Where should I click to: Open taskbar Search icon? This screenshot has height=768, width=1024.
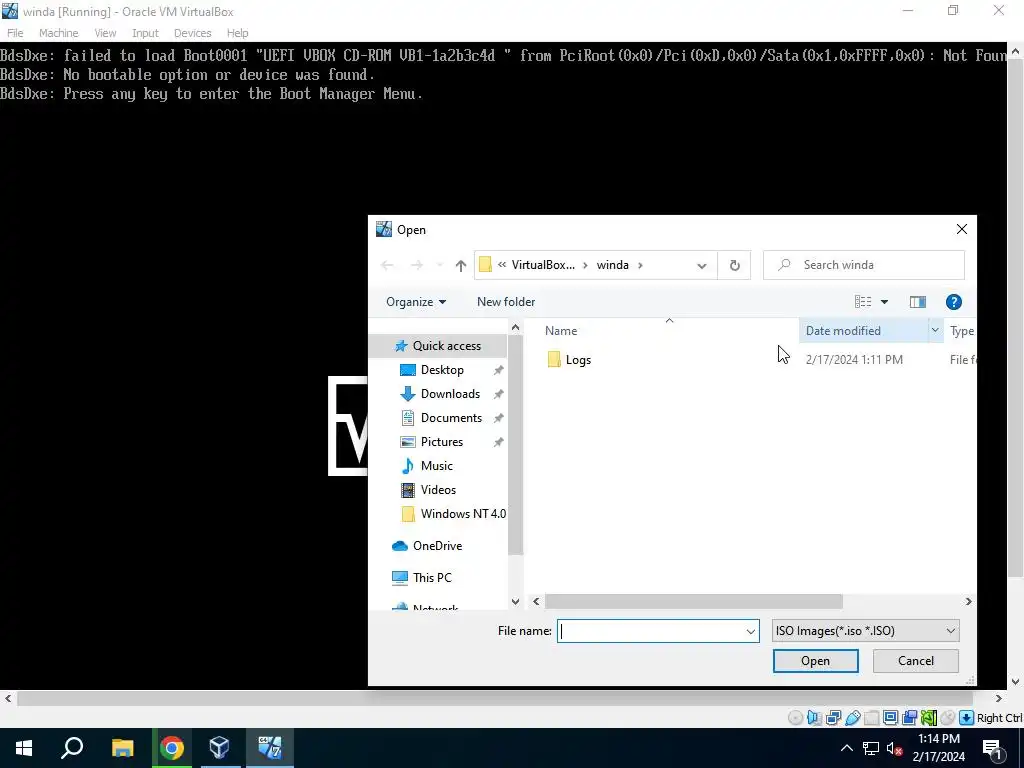(x=72, y=748)
